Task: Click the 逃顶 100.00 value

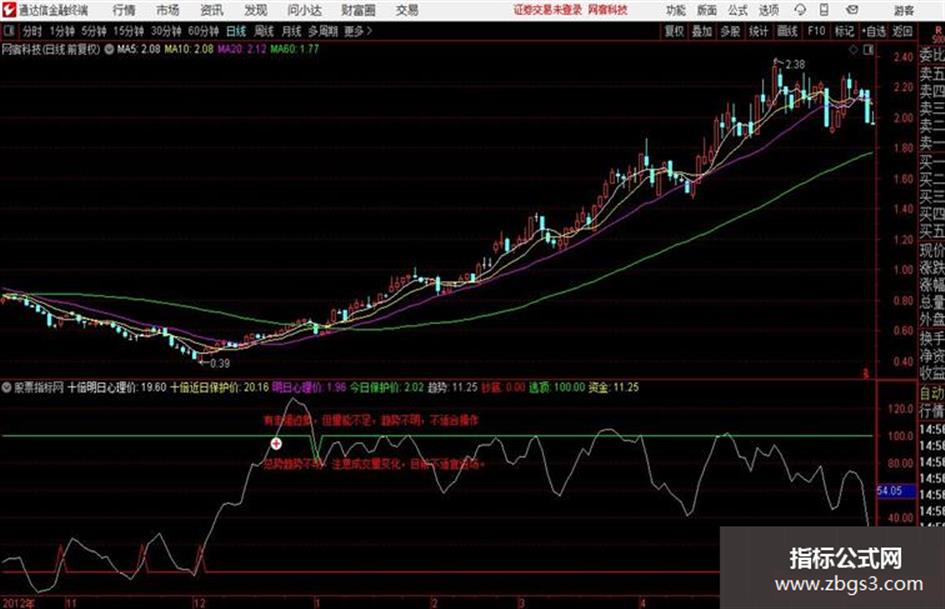Action: 557,387
